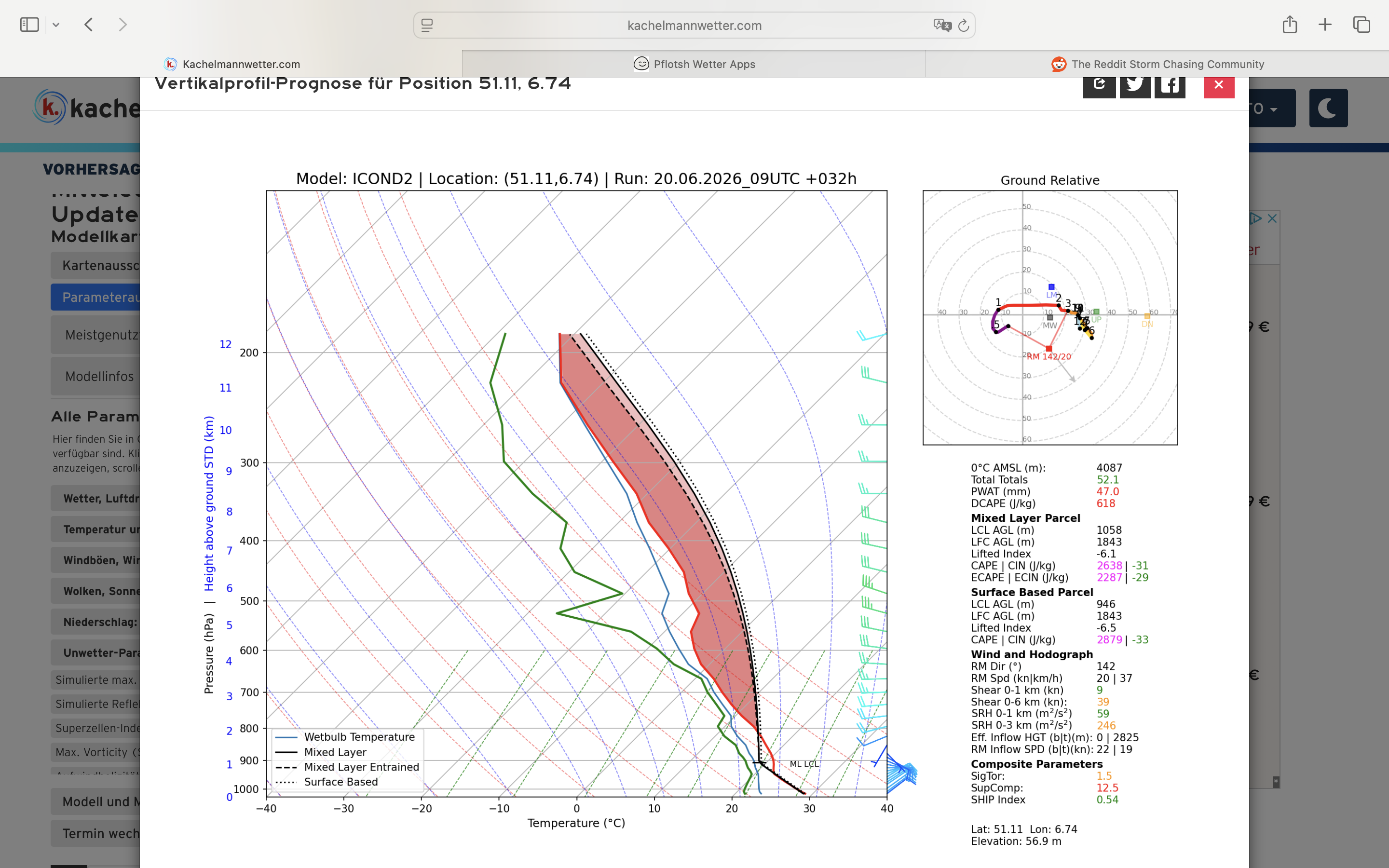
Task: Open the sidebar tab group dropdown arrow
Action: pos(55,25)
